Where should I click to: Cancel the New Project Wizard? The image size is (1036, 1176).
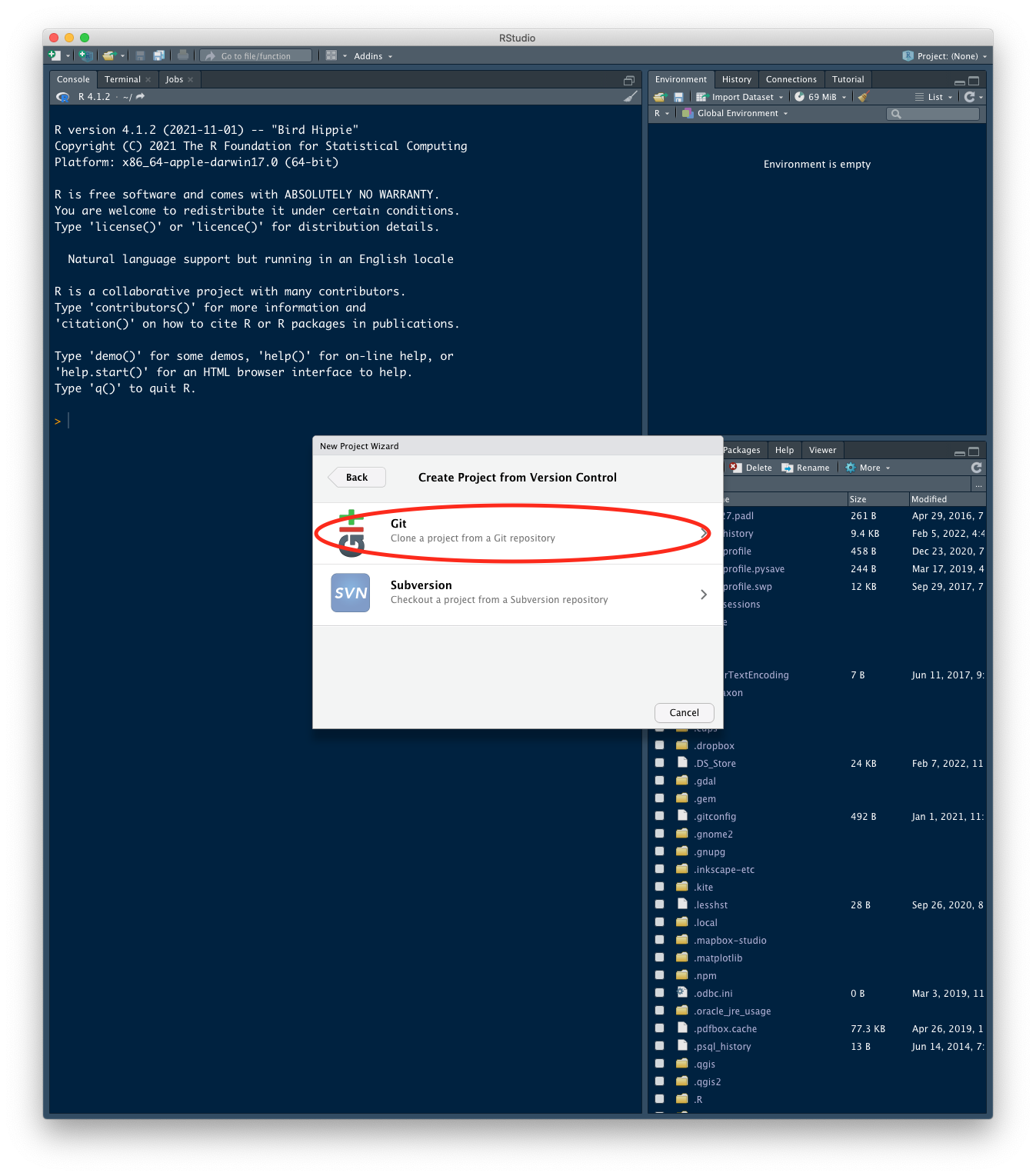[x=684, y=713]
